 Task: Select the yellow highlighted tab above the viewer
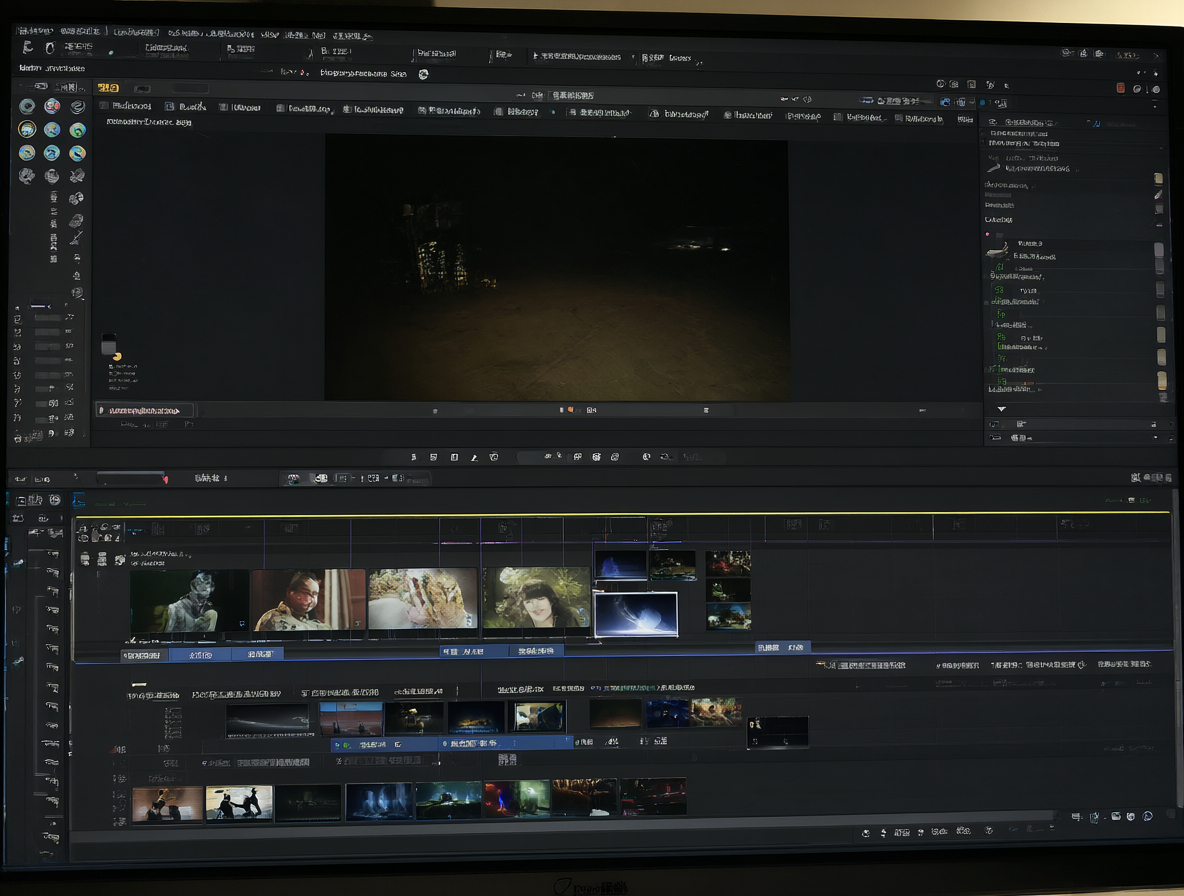108,88
